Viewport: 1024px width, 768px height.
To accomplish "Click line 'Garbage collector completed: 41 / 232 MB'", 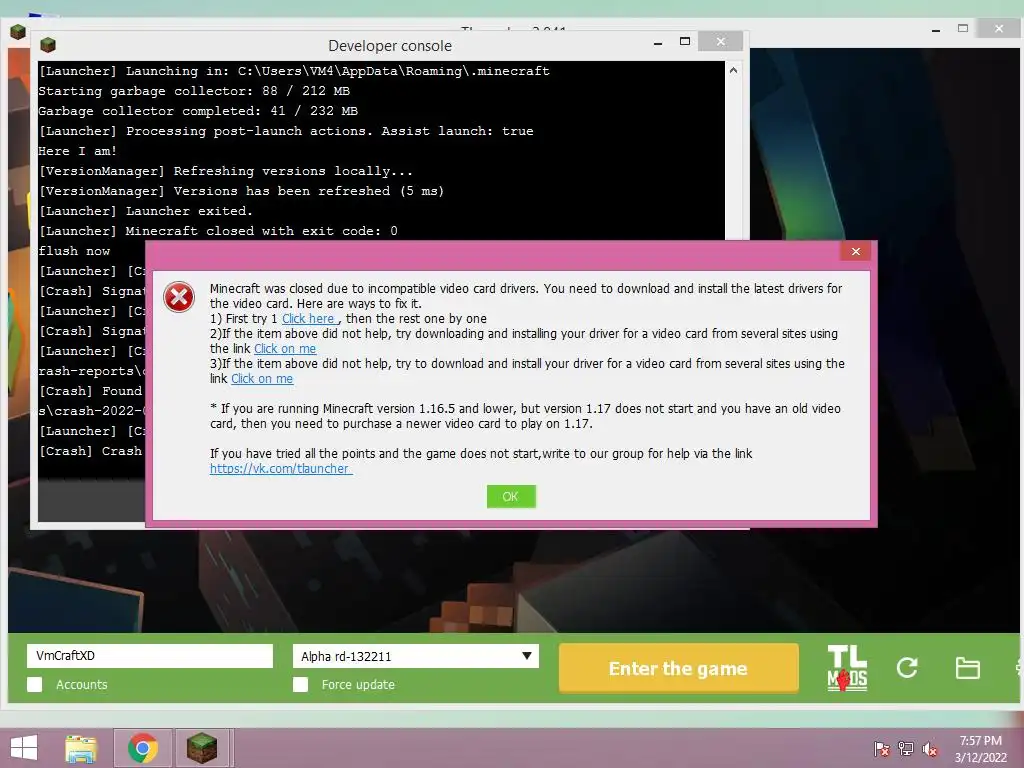I will pyautogui.click(x=198, y=111).
